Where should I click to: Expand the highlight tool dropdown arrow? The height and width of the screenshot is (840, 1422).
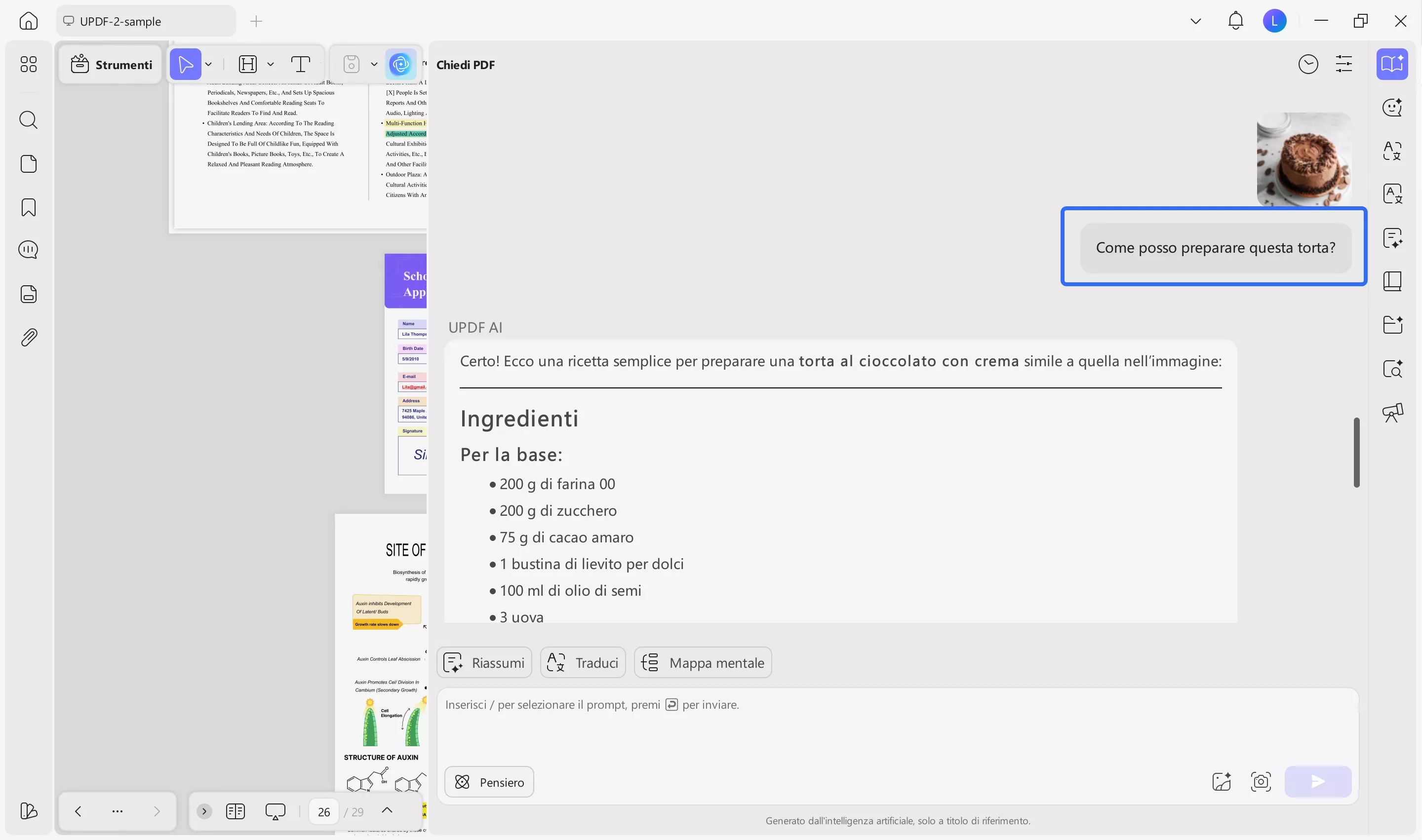coord(271,65)
